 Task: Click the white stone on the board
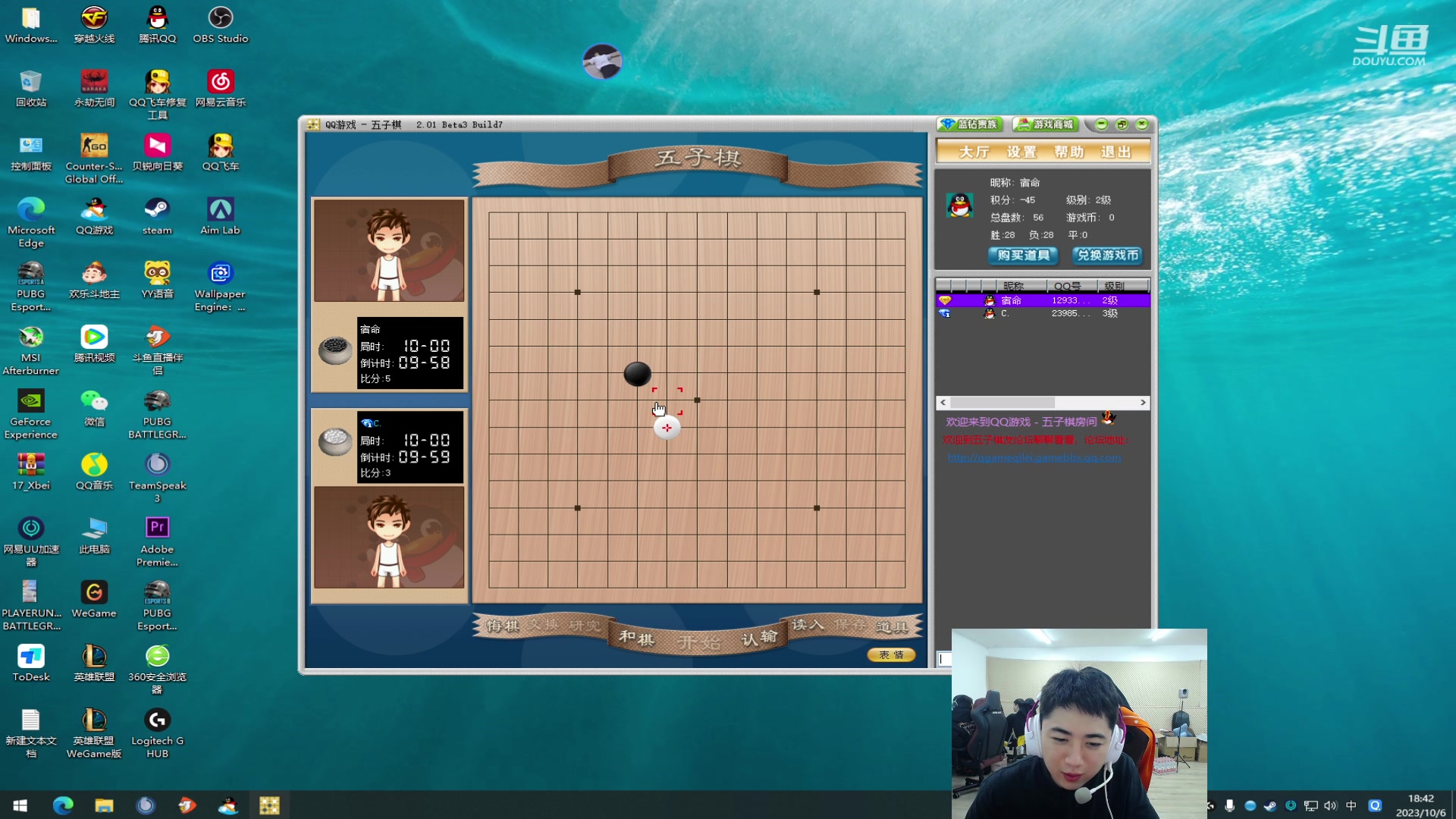click(667, 428)
